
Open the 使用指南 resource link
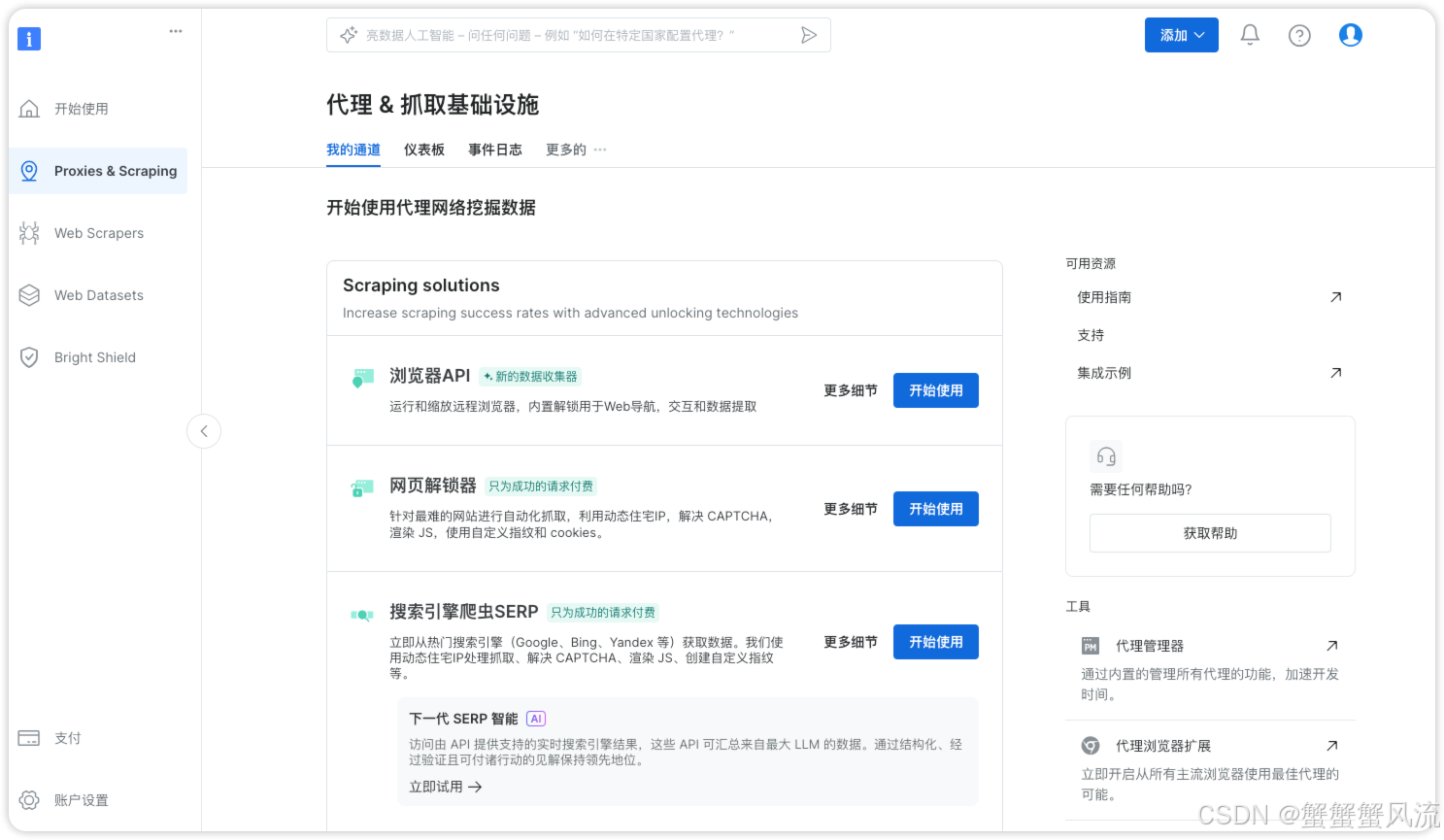1104,297
